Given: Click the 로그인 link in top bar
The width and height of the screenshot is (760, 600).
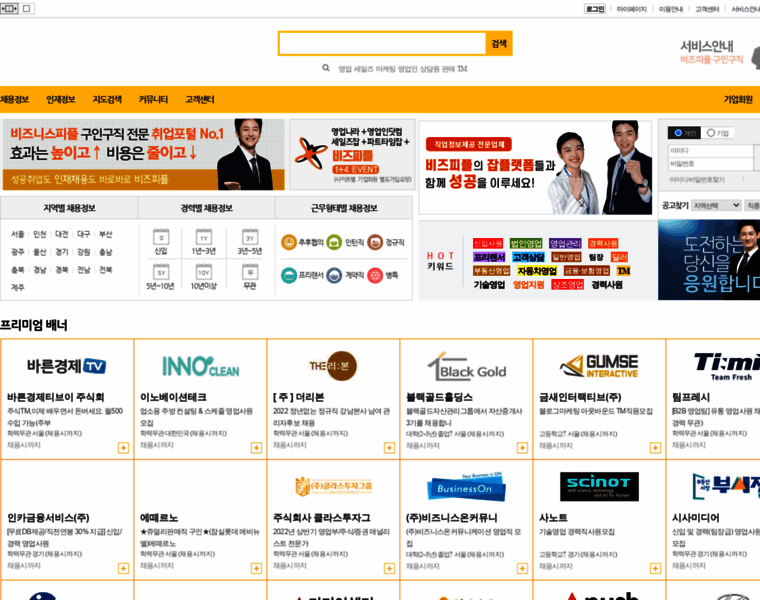Looking at the screenshot, I should click(595, 9).
